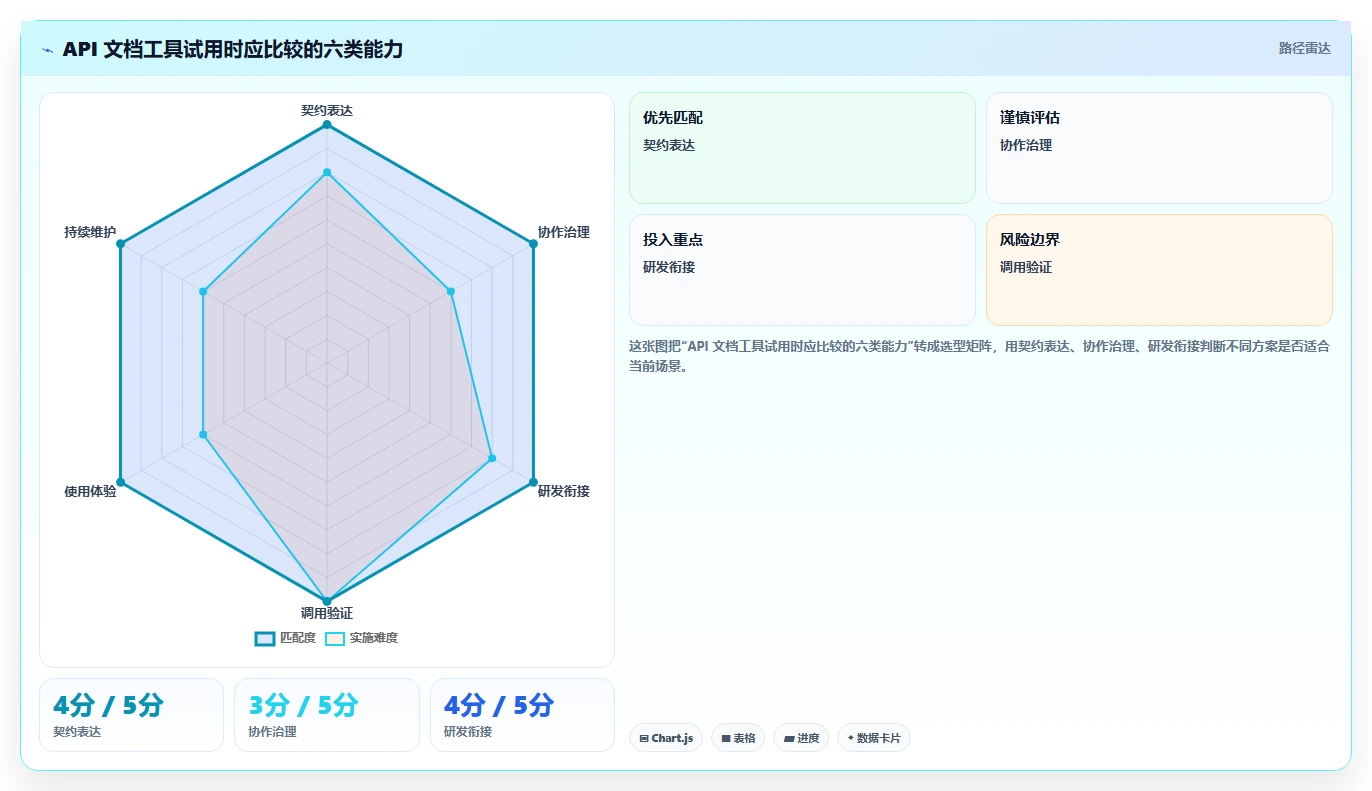The image size is (1372, 791).
Task: Open the 优先匹配 card
Action: click(802, 148)
